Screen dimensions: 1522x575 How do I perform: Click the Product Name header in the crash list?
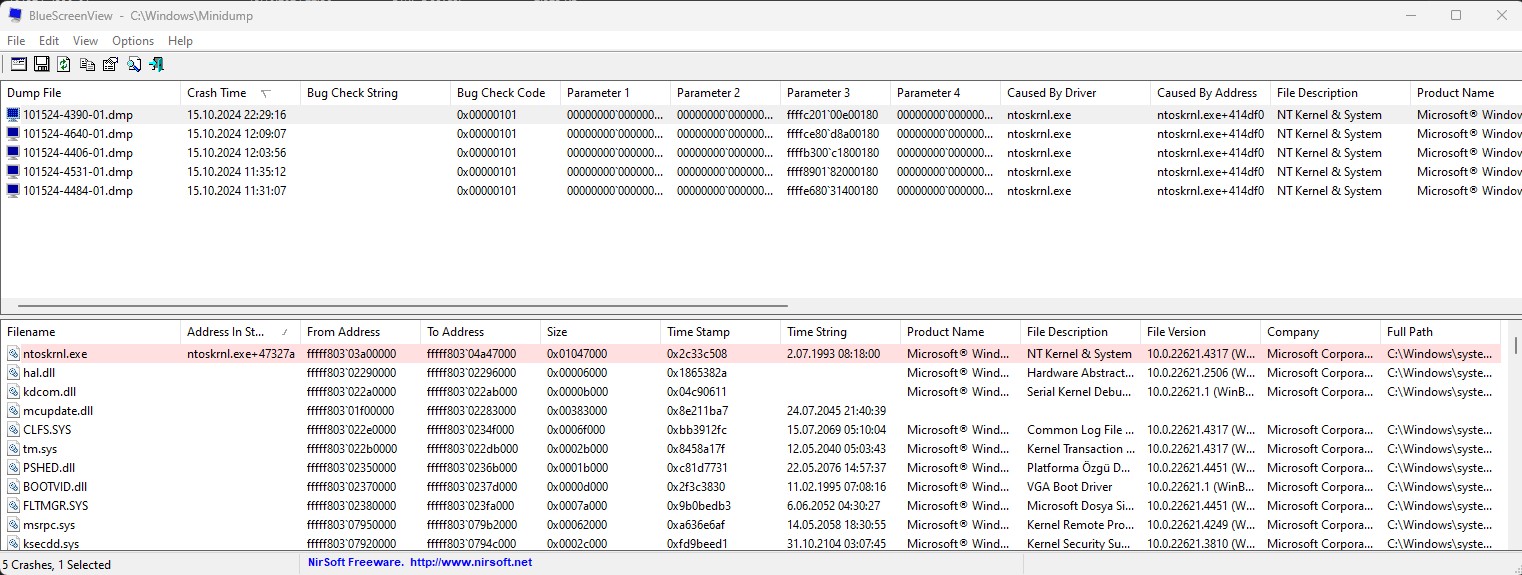click(1466, 93)
